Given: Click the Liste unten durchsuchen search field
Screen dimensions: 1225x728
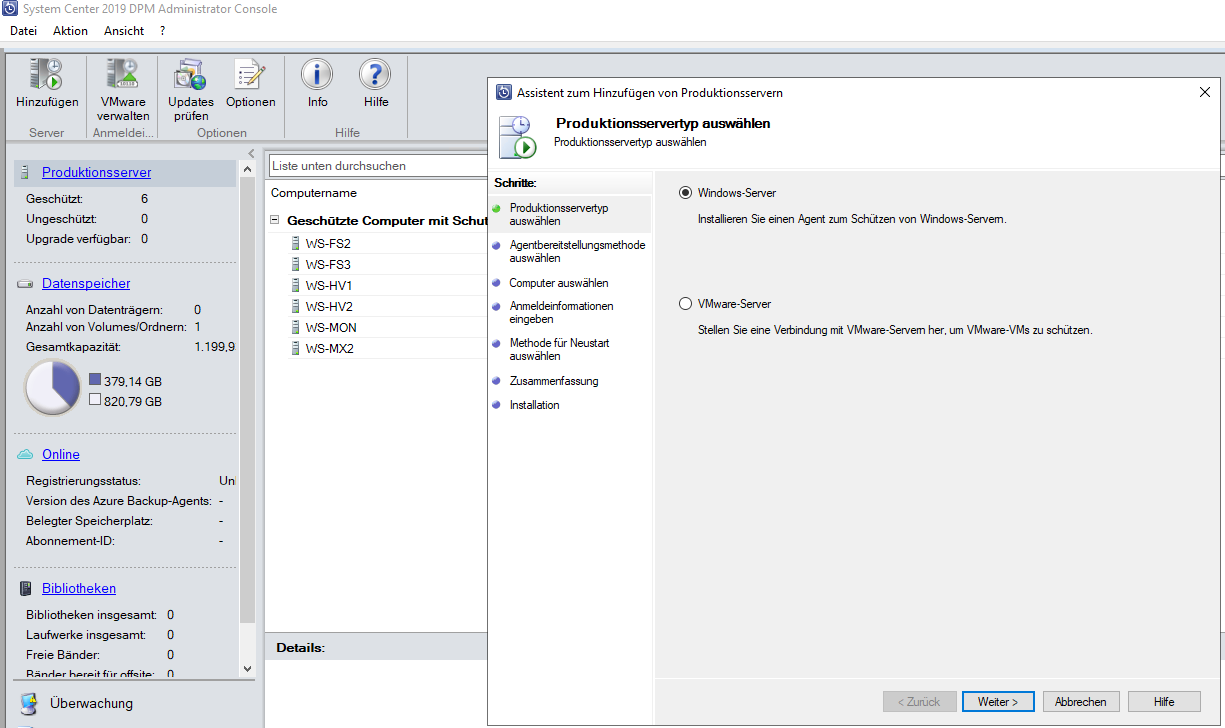Looking at the screenshot, I should [x=378, y=165].
